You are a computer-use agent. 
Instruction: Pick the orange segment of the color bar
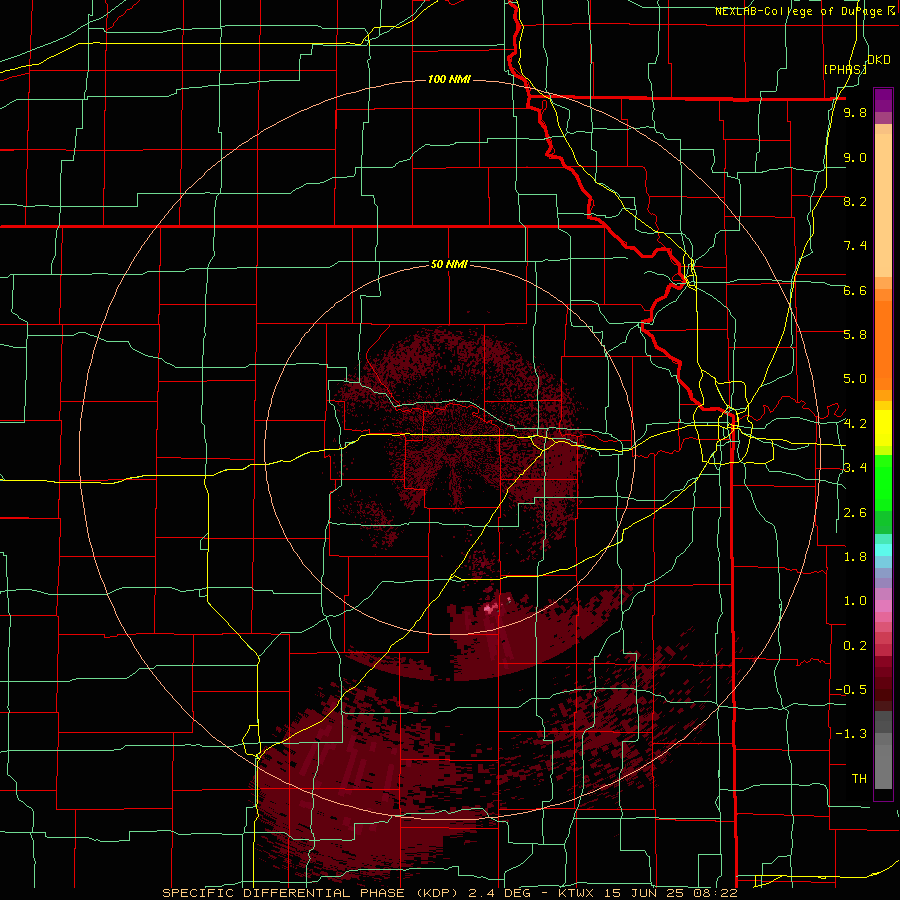883,344
